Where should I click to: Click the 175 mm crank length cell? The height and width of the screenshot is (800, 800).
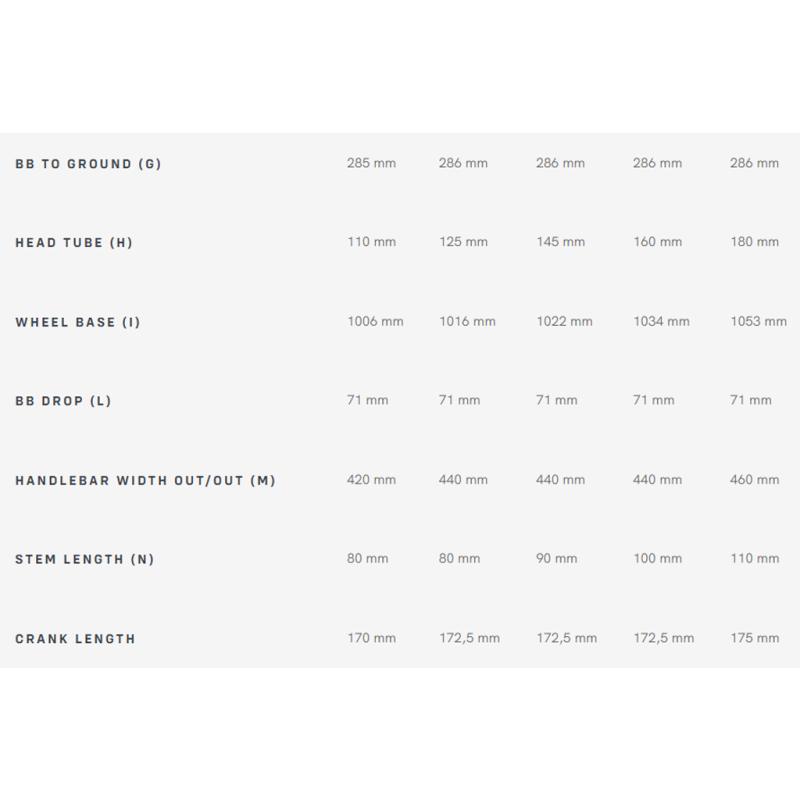[x=754, y=638]
